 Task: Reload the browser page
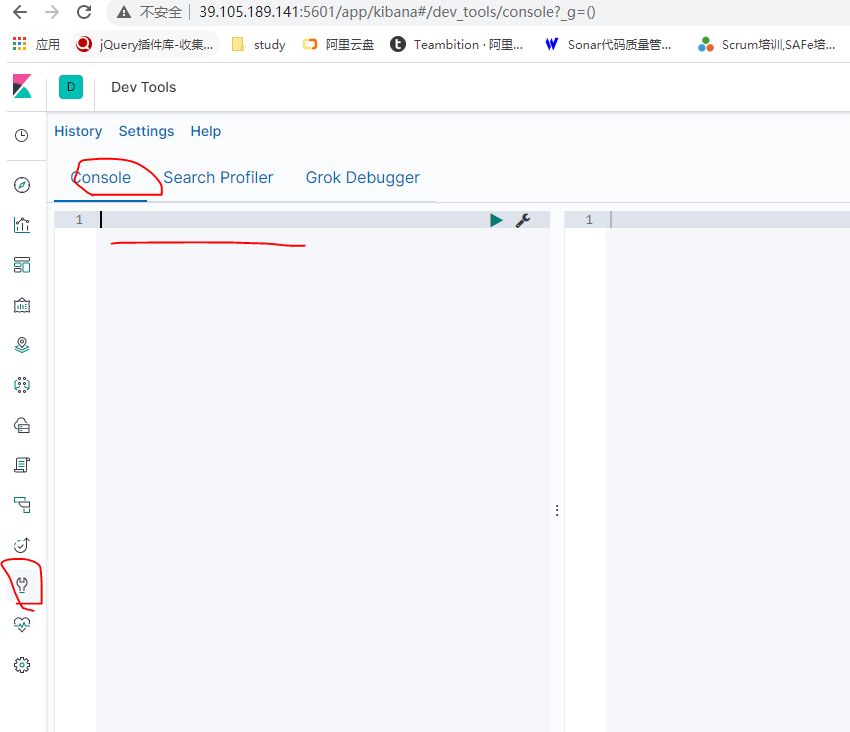coord(84,12)
